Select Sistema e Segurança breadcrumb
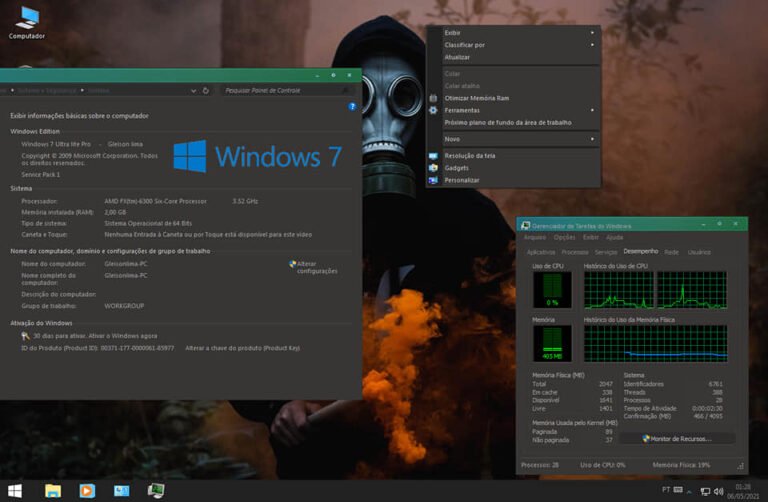The width and height of the screenshot is (768, 502). tap(47, 91)
